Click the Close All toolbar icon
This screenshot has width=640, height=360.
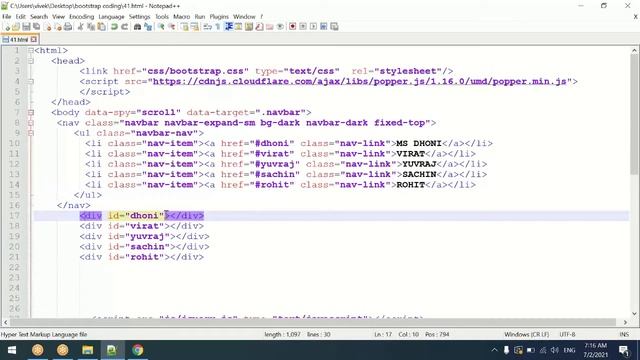pyautogui.click(x=58, y=27)
